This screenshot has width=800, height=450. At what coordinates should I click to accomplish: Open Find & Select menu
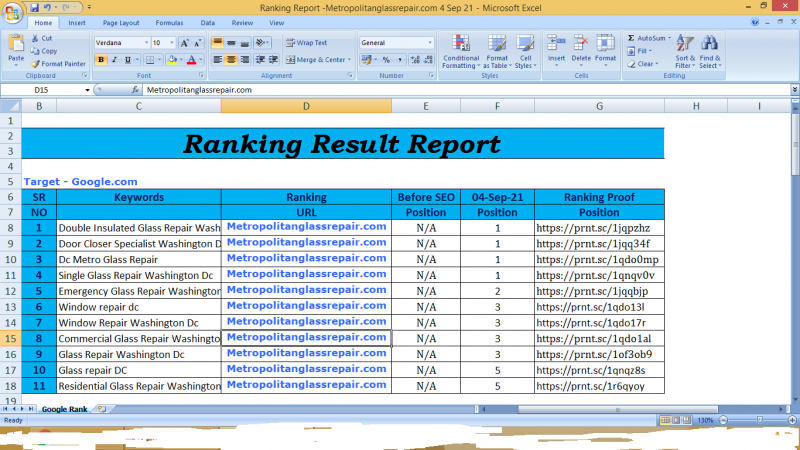point(710,52)
